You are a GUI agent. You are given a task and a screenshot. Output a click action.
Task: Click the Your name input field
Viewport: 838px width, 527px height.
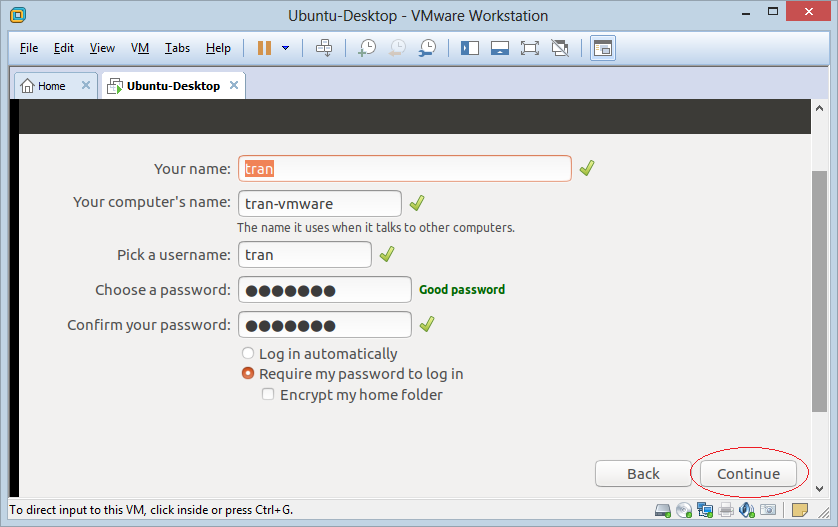pyautogui.click(x=405, y=169)
